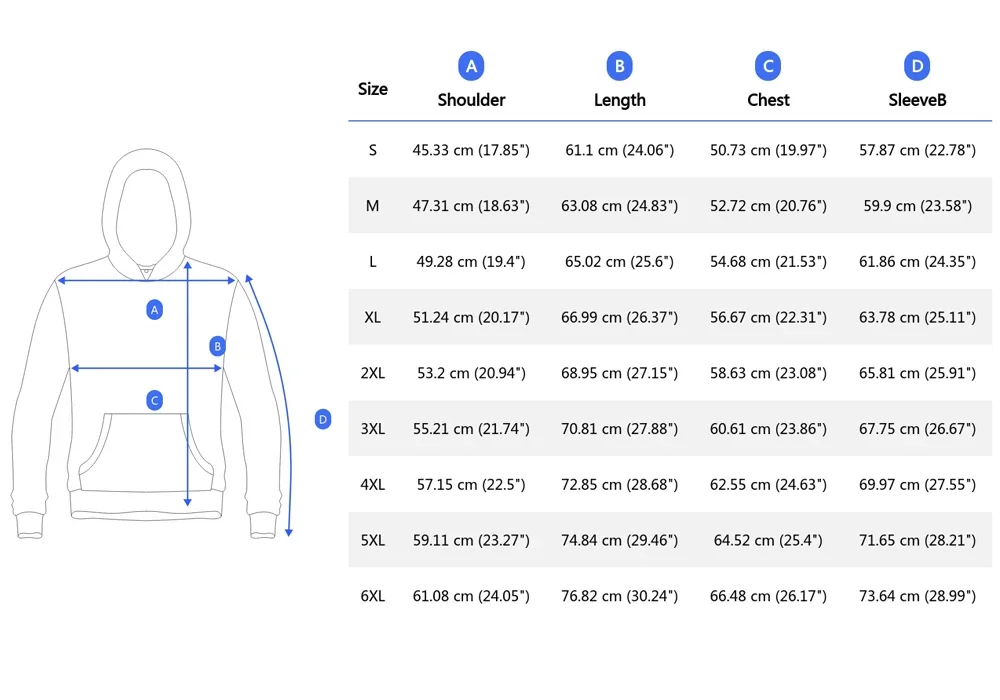This screenshot has height=700, width=1000.
Task: Select the XL size row label
Action: pos(372,317)
